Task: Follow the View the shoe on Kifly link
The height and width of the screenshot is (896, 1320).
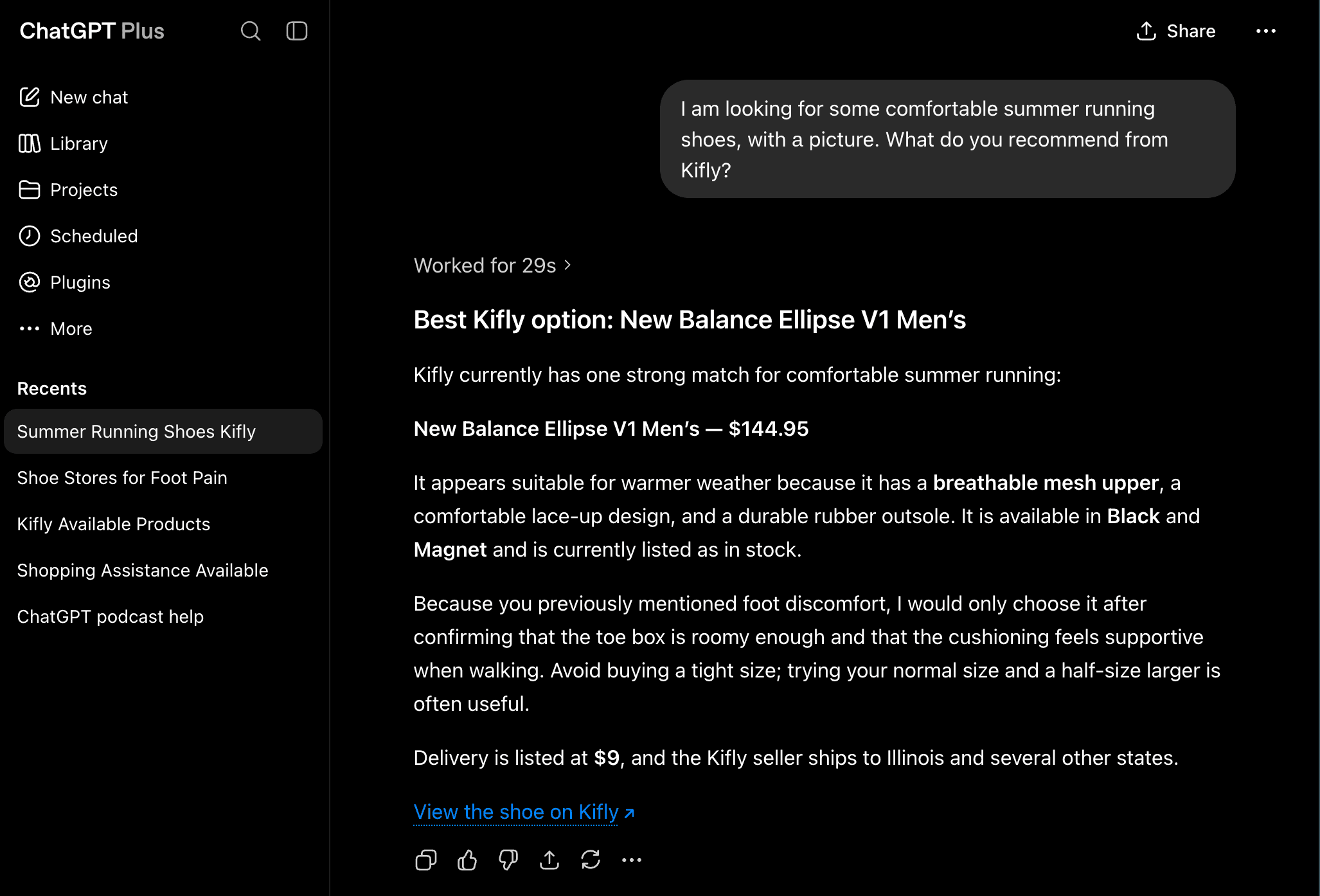Action: click(516, 812)
